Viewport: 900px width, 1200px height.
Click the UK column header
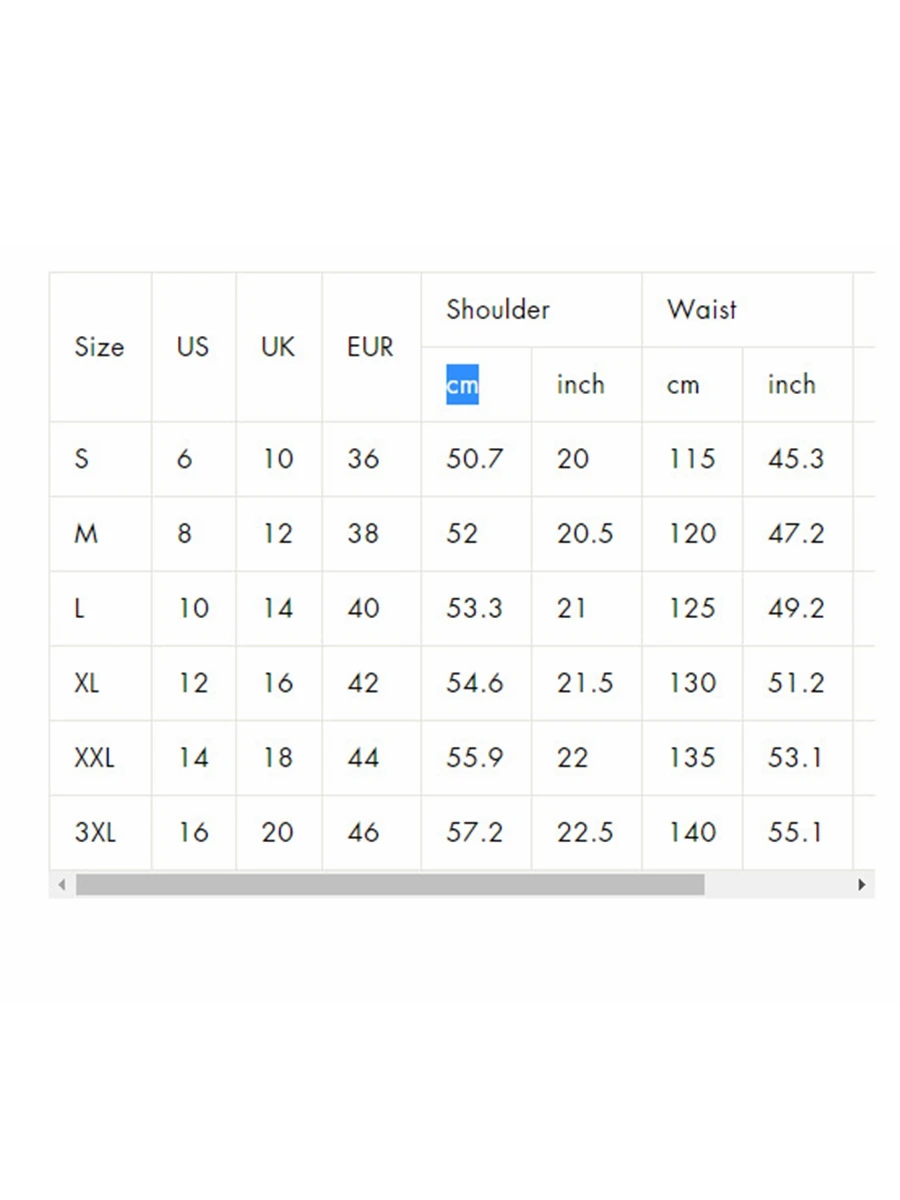tap(277, 347)
